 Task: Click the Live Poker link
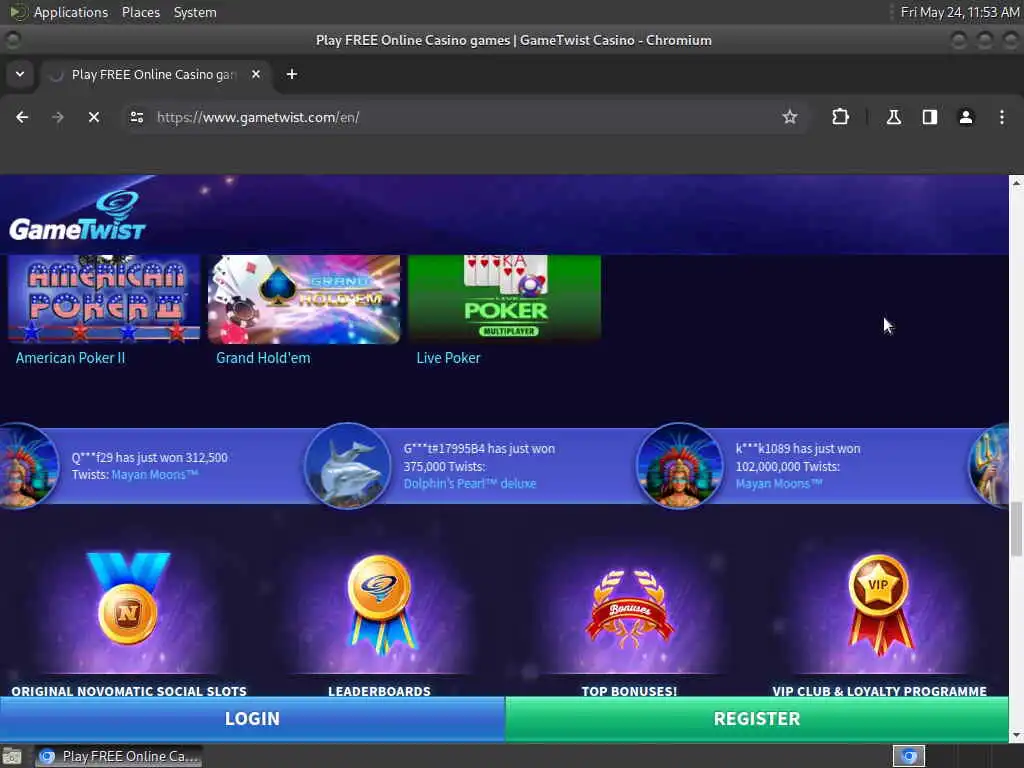point(448,358)
